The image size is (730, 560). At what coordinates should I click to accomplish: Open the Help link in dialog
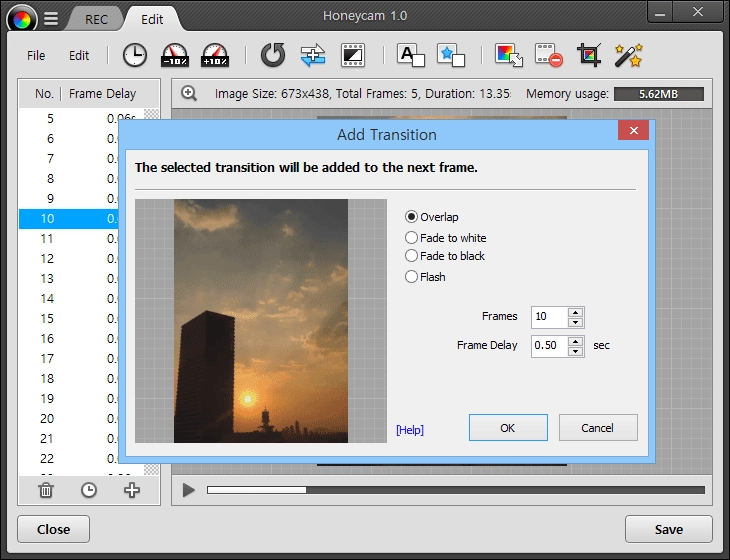click(410, 430)
